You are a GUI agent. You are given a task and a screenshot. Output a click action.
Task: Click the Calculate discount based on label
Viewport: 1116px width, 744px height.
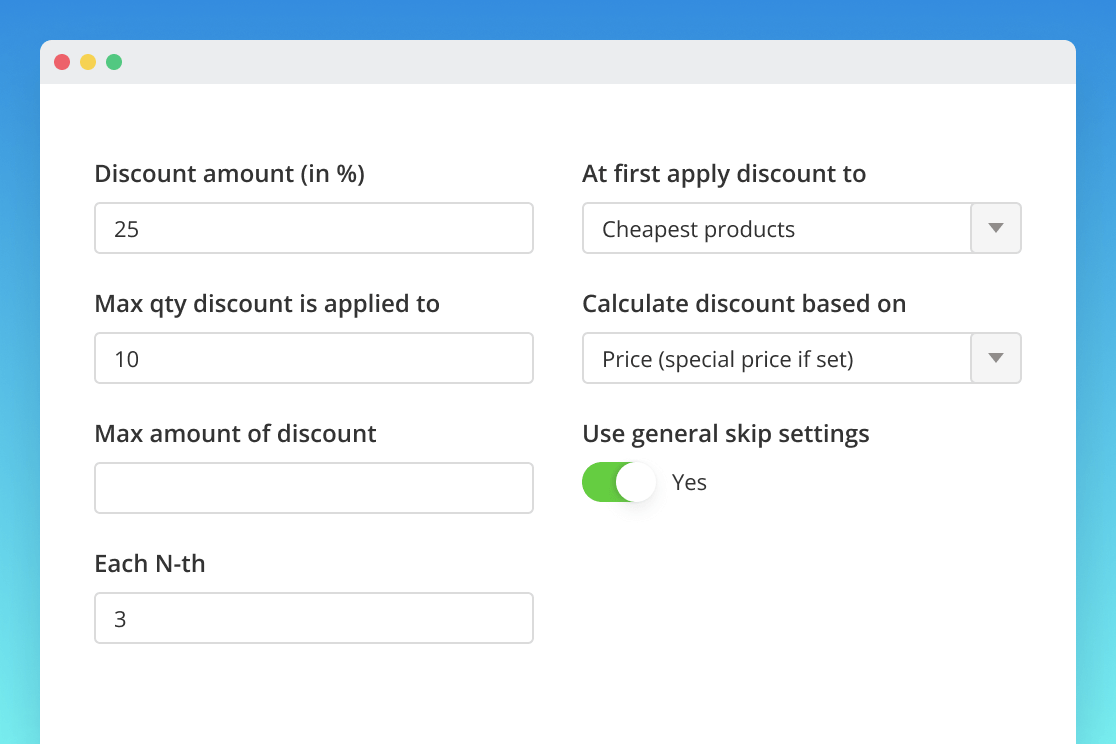[x=744, y=304]
